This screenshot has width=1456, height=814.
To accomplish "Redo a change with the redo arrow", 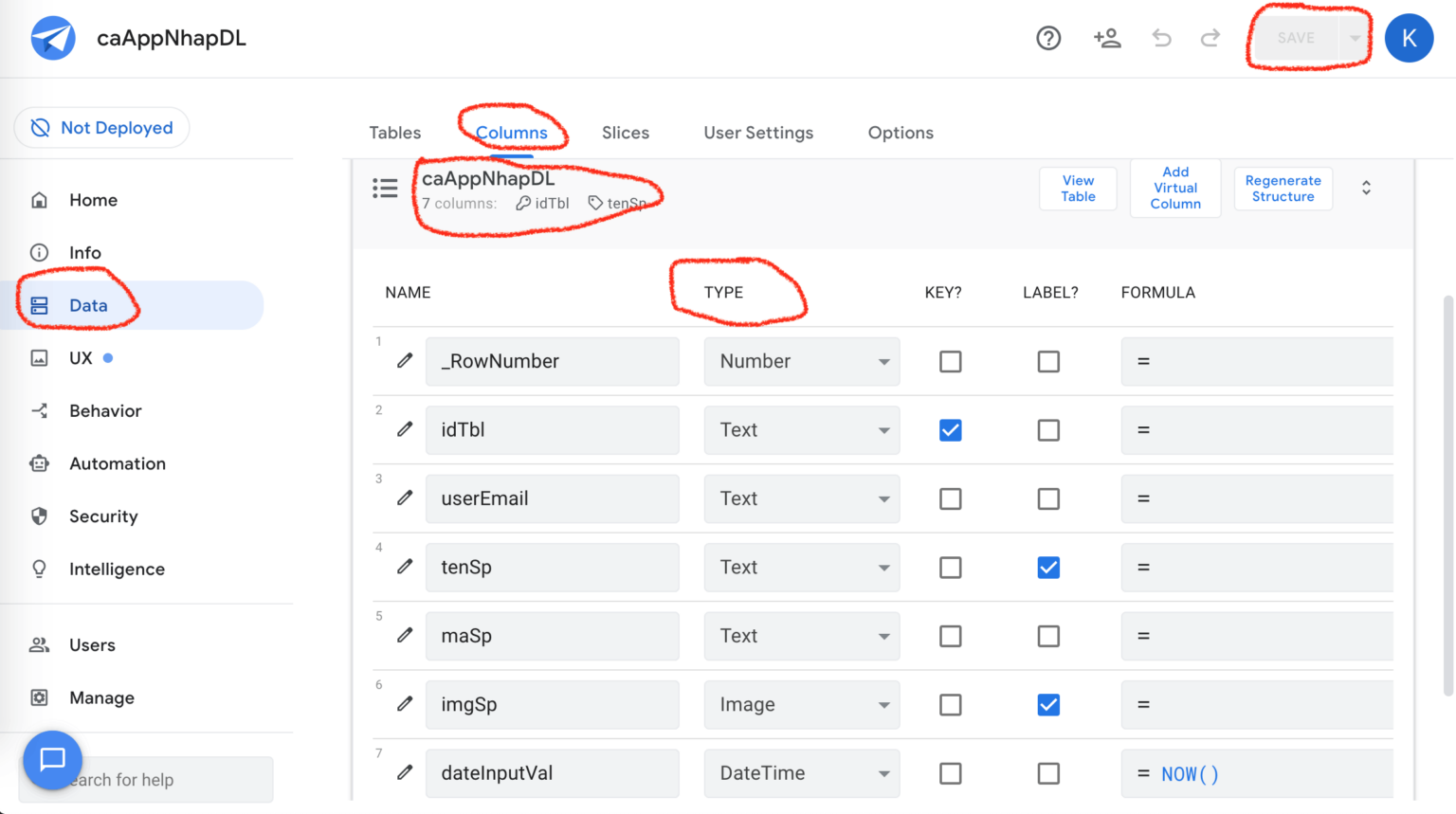I will pyautogui.click(x=1210, y=38).
